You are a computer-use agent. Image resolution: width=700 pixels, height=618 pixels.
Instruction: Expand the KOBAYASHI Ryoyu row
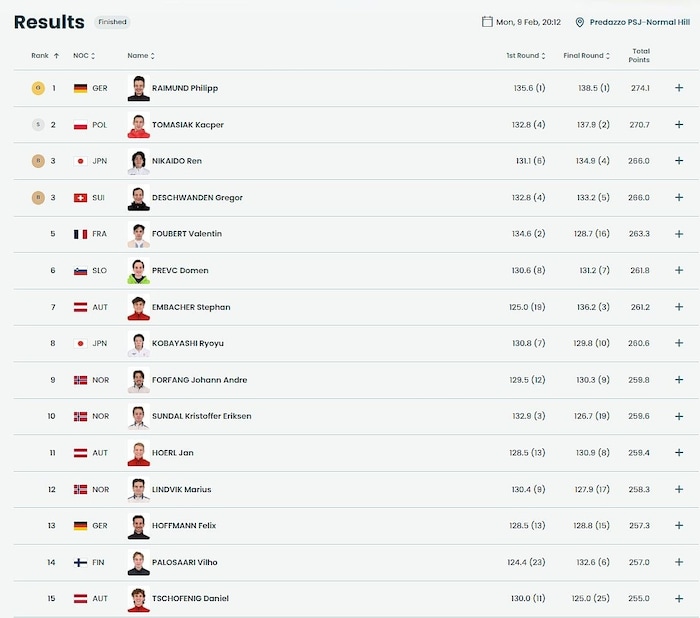click(679, 344)
